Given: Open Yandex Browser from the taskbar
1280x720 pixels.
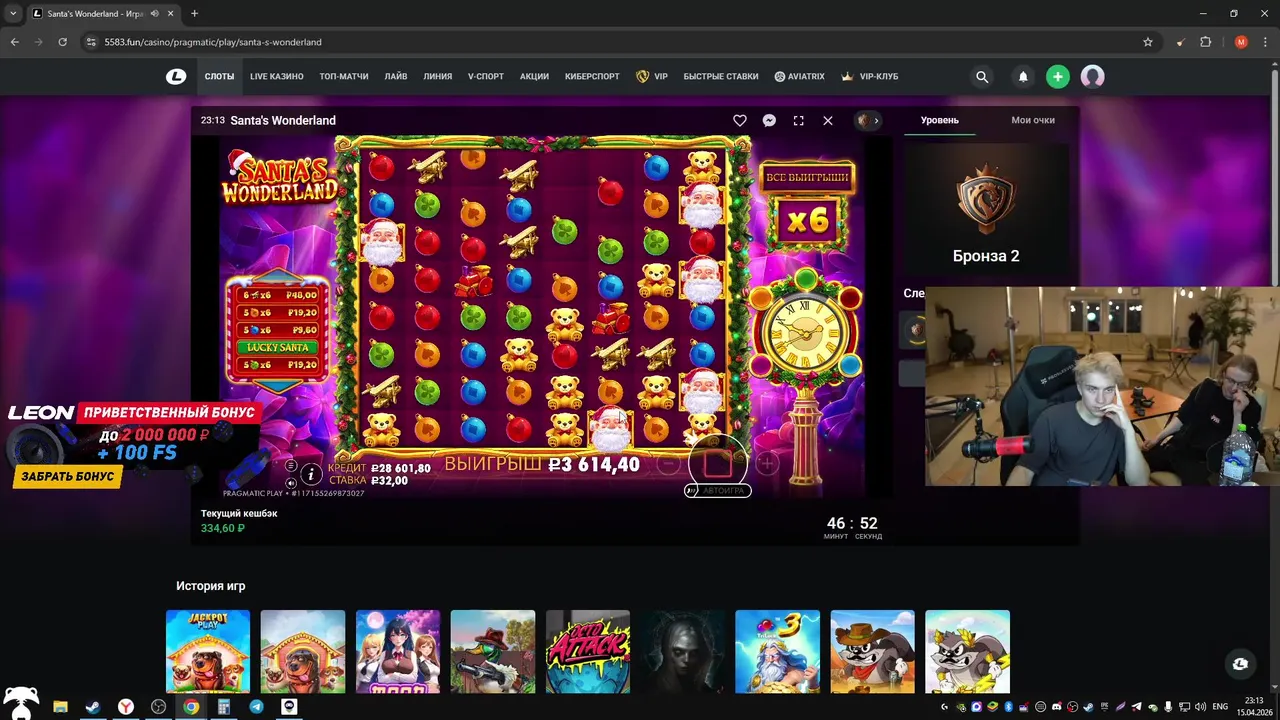Looking at the screenshot, I should click(125, 707).
